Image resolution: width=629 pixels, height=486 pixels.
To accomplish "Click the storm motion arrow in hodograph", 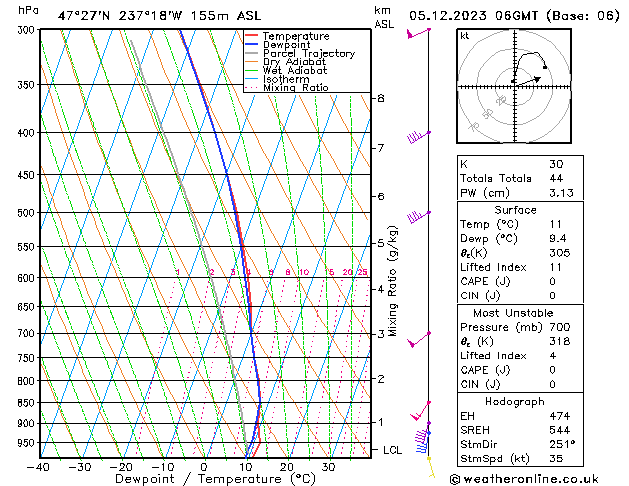I will [527, 81].
